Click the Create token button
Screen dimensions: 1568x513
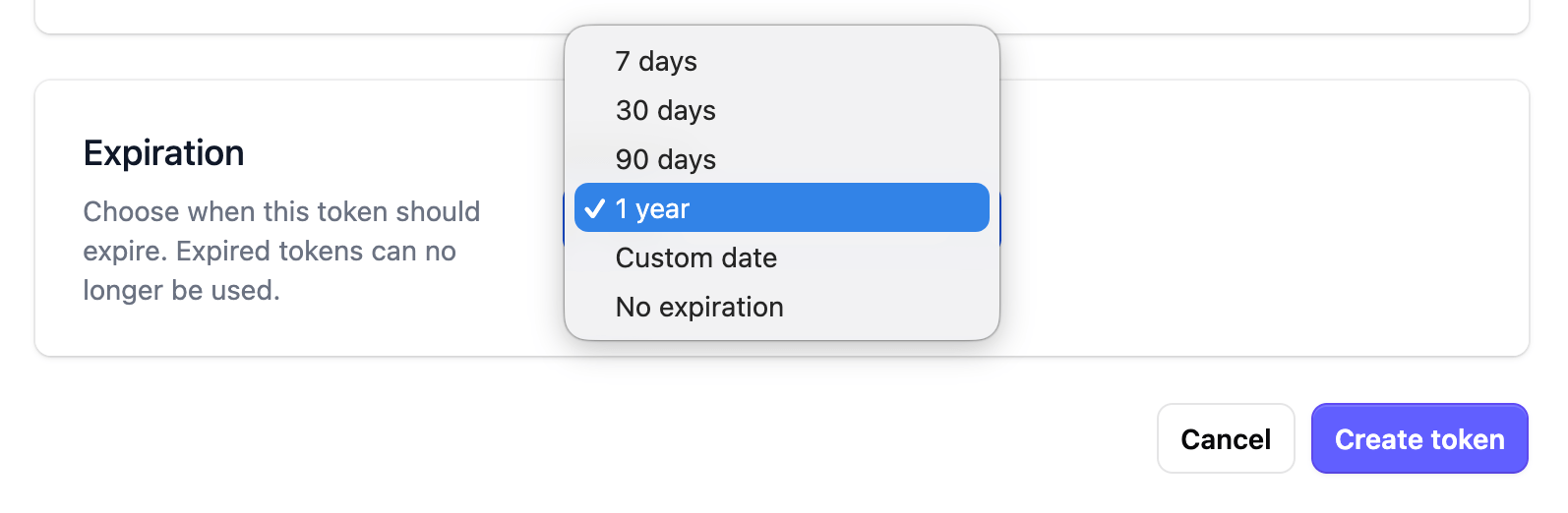(x=1418, y=438)
